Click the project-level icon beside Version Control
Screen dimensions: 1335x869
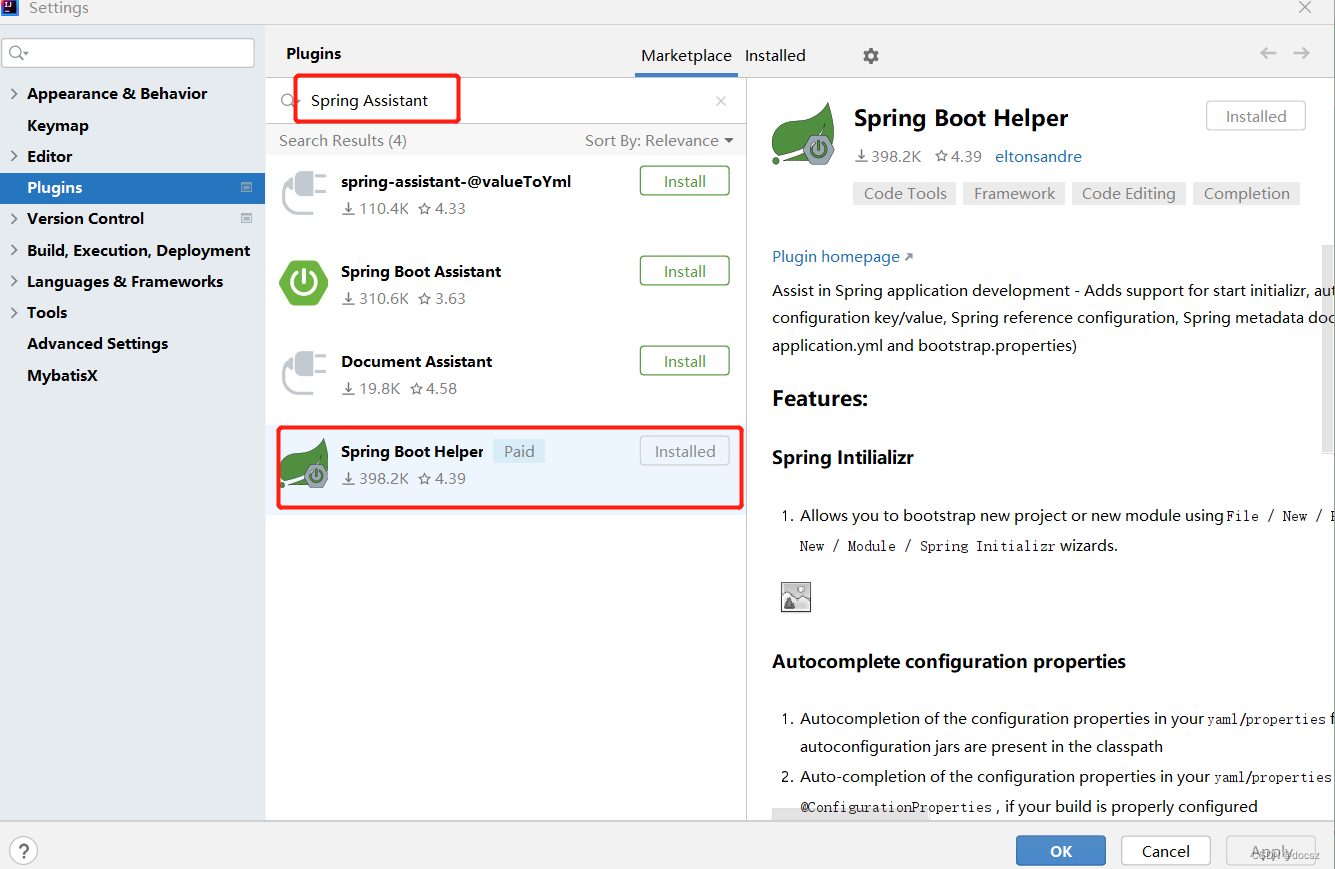pyautogui.click(x=246, y=218)
